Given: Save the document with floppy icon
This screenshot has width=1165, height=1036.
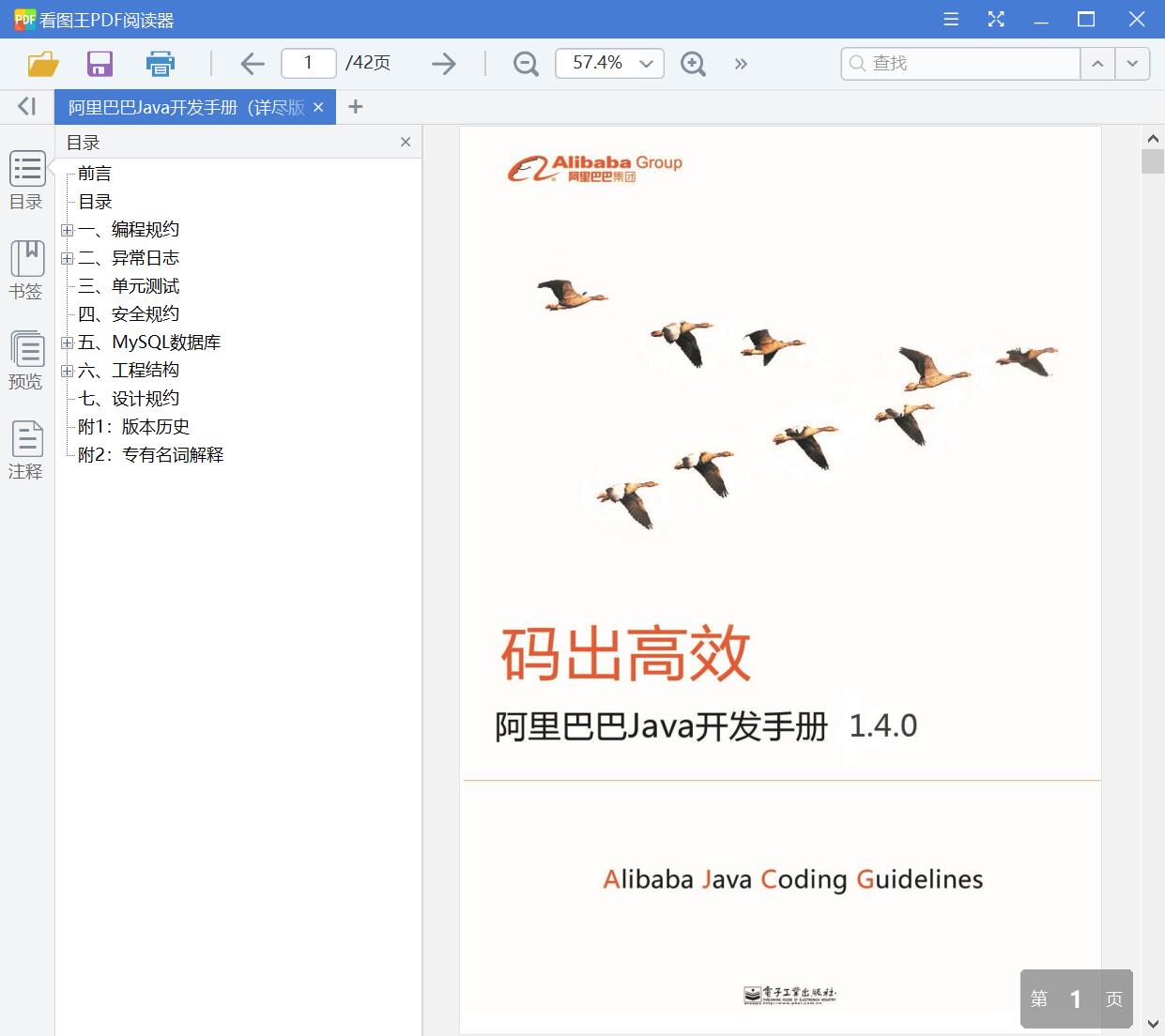Looking at the screenshot, I should click(x=100, y=64).
